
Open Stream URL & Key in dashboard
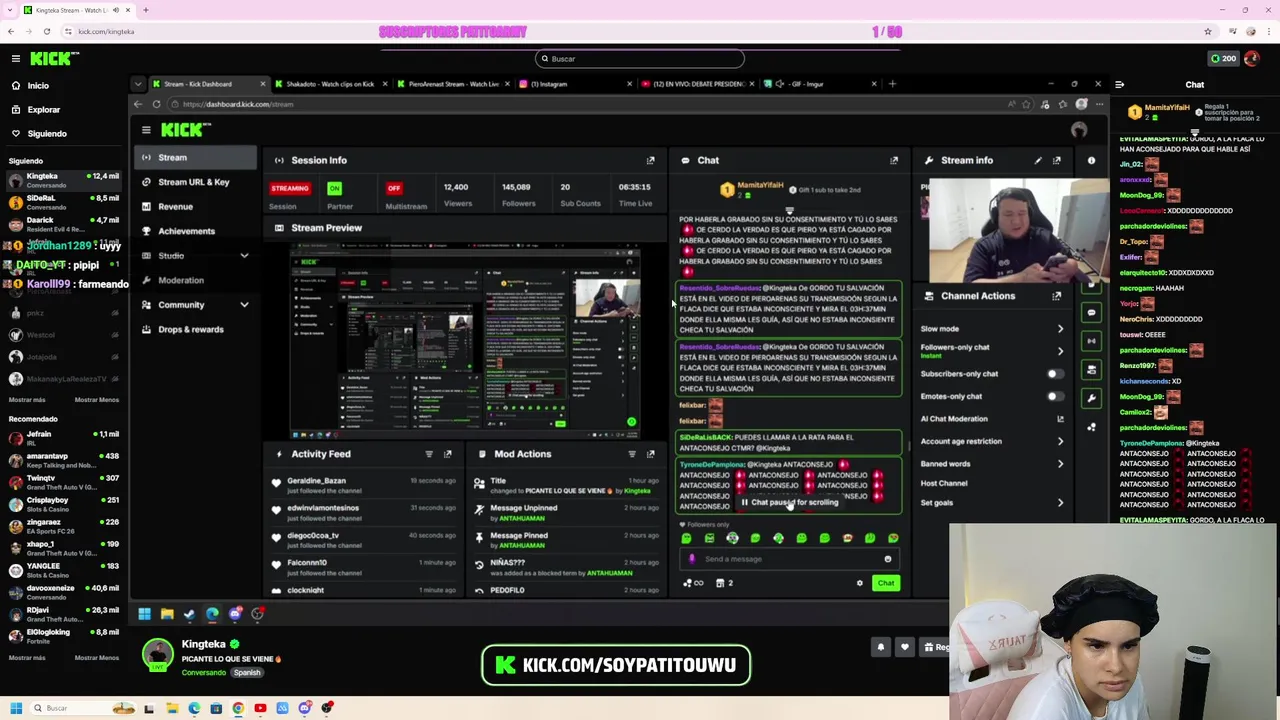(195, 182)
